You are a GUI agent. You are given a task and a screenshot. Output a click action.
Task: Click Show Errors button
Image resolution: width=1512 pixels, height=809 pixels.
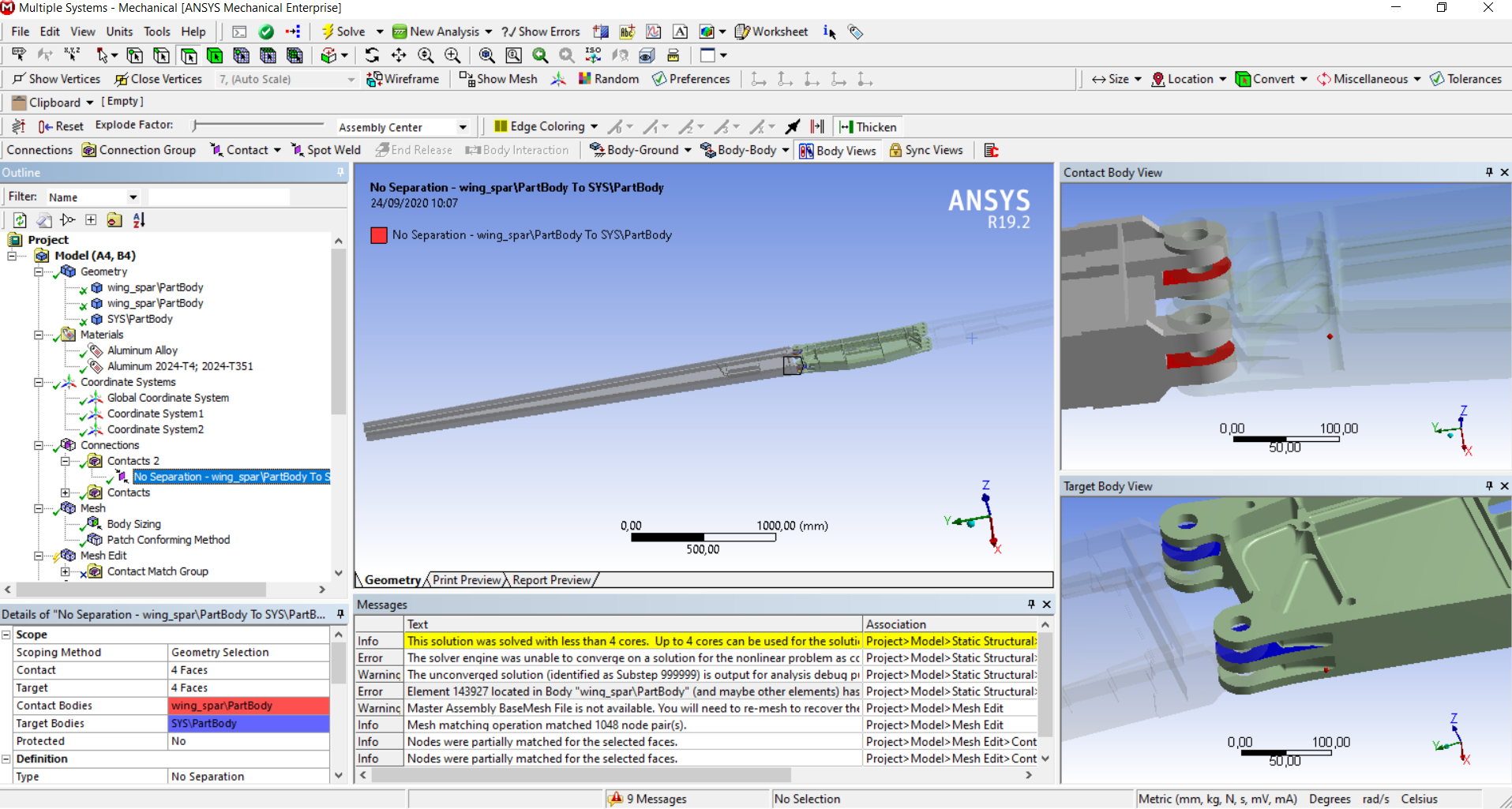(x=541, y=32)
